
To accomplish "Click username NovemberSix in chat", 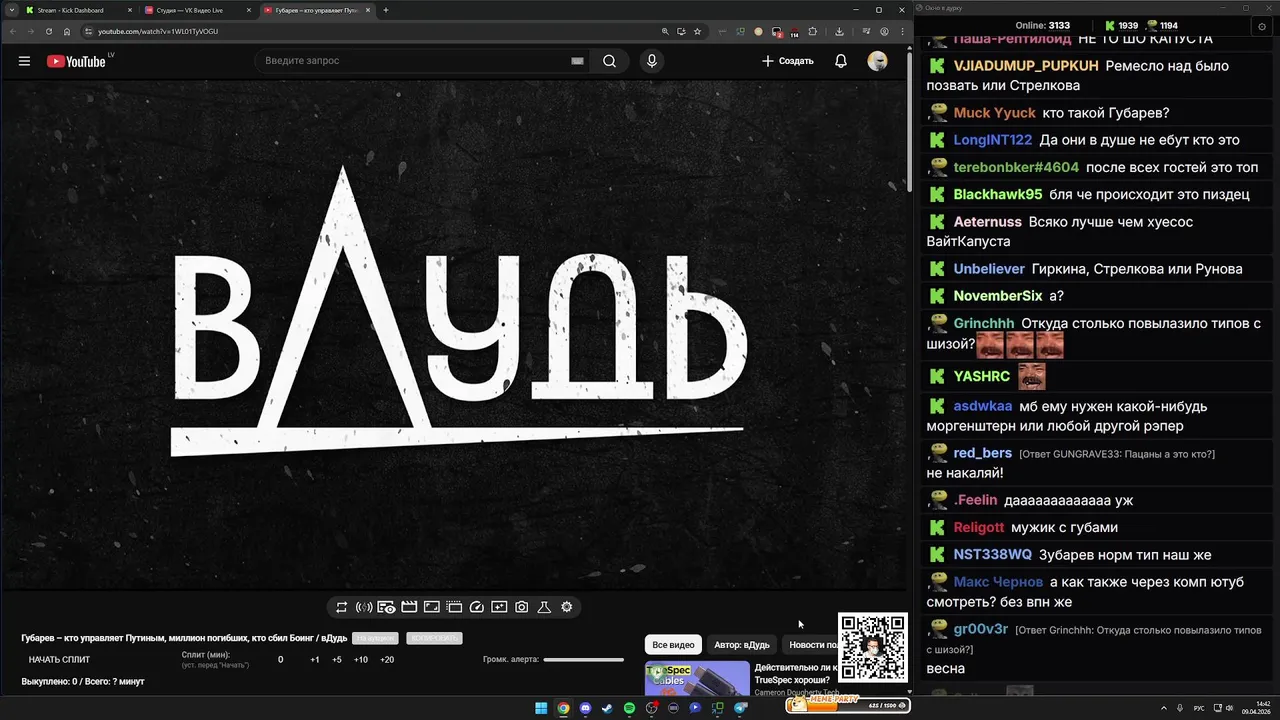I will 997,296.
